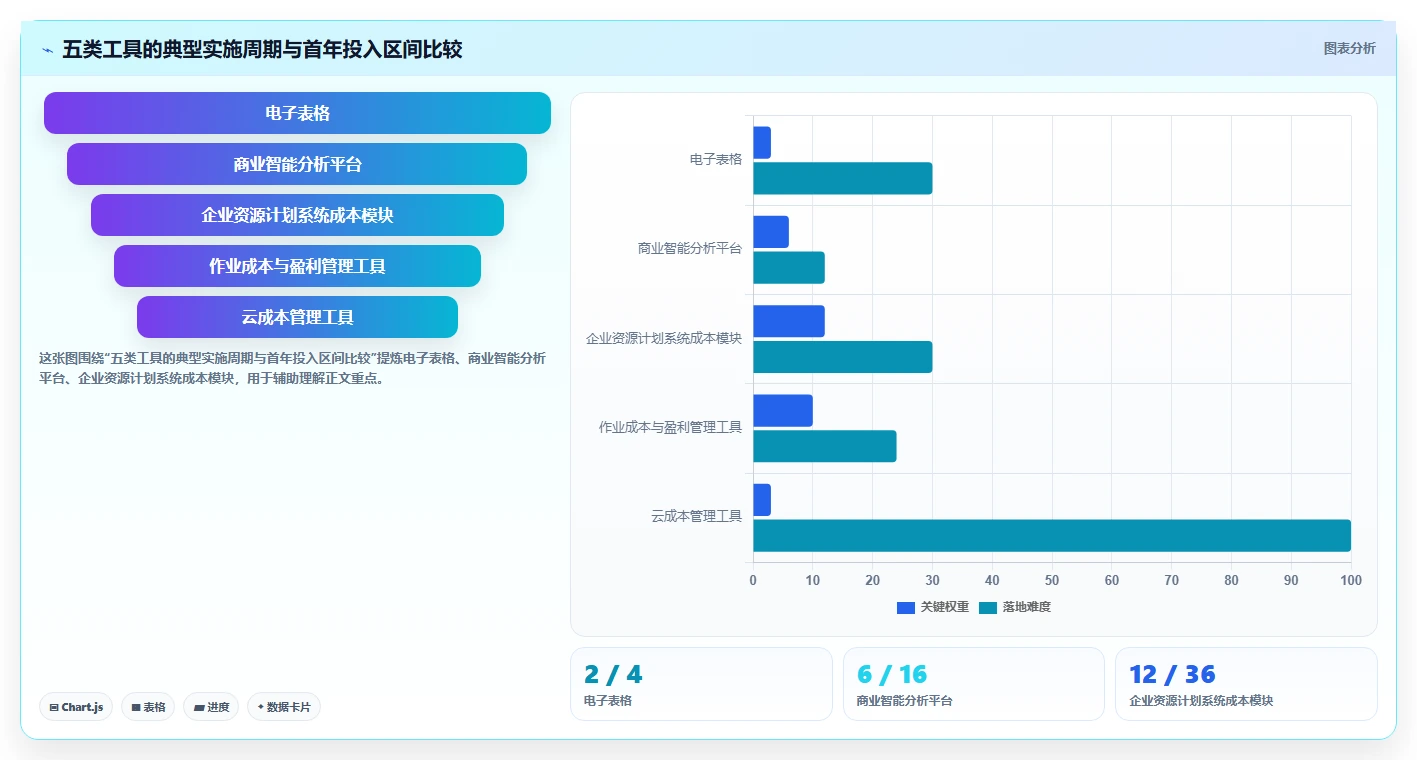Viewport: 1417px width, 760px height.
Task: Click the x-axis tick label 80
Action: (1232, 580)
